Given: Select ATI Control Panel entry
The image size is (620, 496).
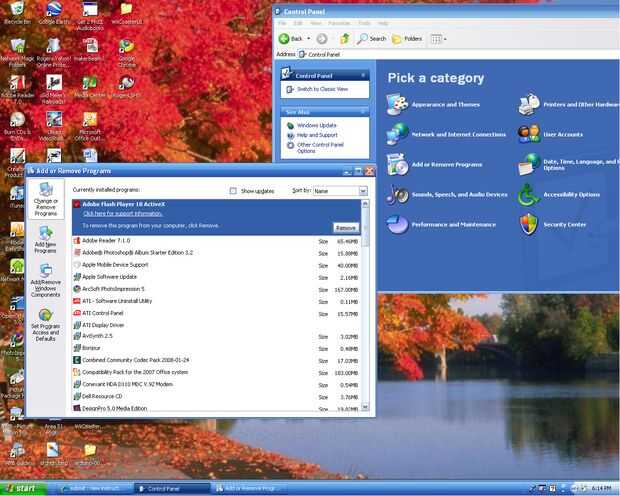Looking at the screenshot, I should pos(216,313).
